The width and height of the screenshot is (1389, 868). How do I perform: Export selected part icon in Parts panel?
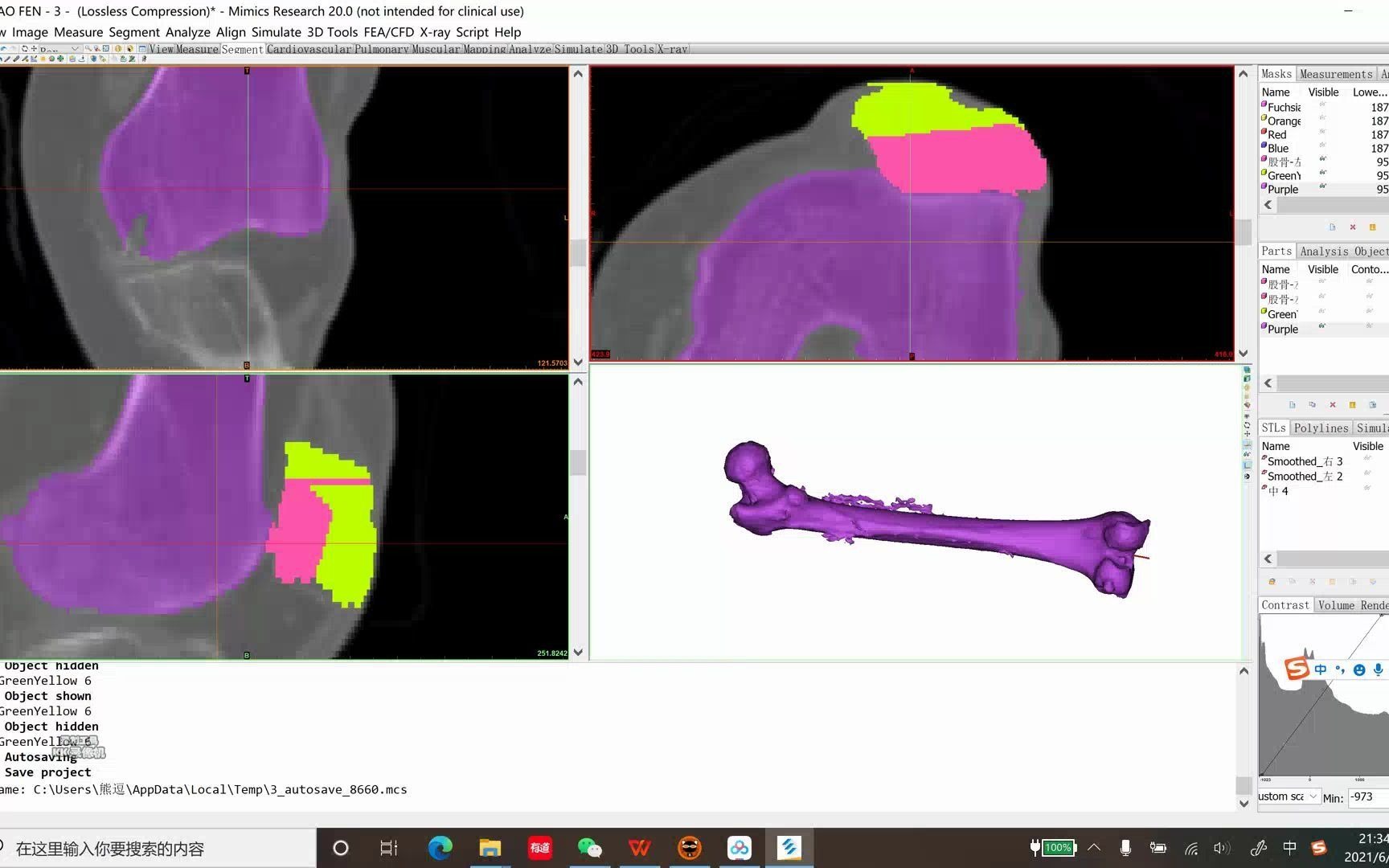[1372, 405]
